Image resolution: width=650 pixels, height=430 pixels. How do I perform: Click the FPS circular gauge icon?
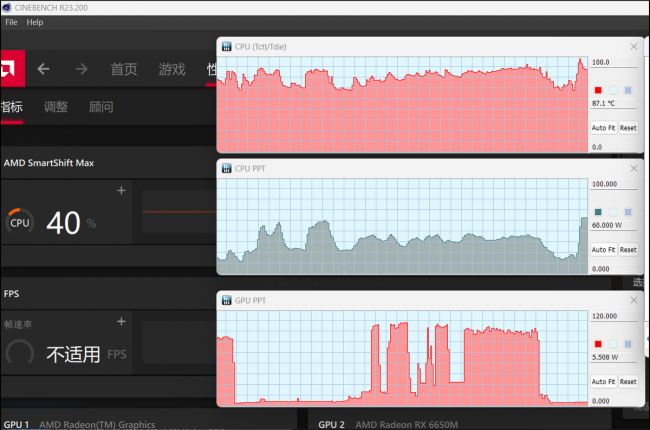point(19,354)
